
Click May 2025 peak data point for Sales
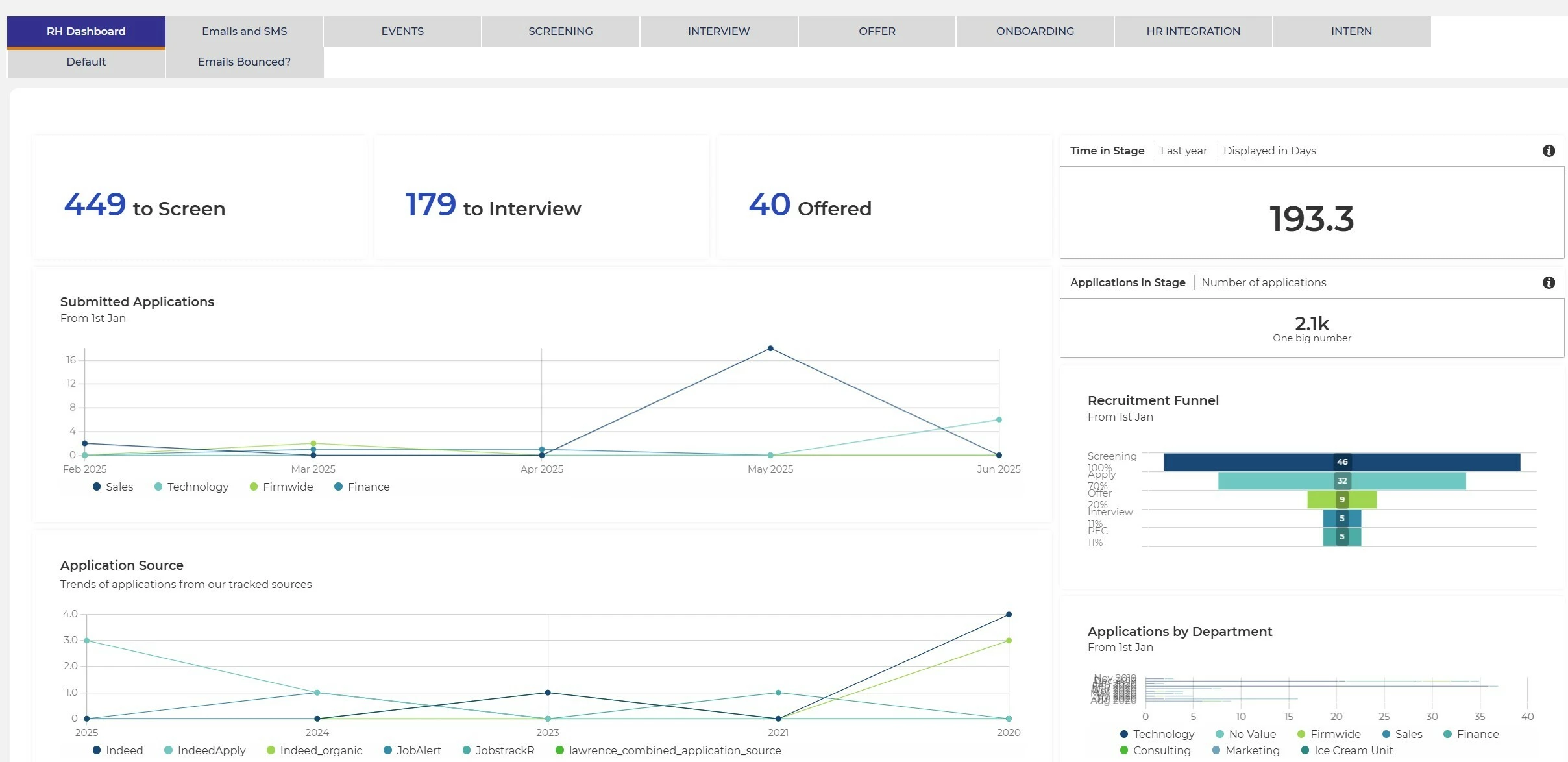(x=770, y=349)
